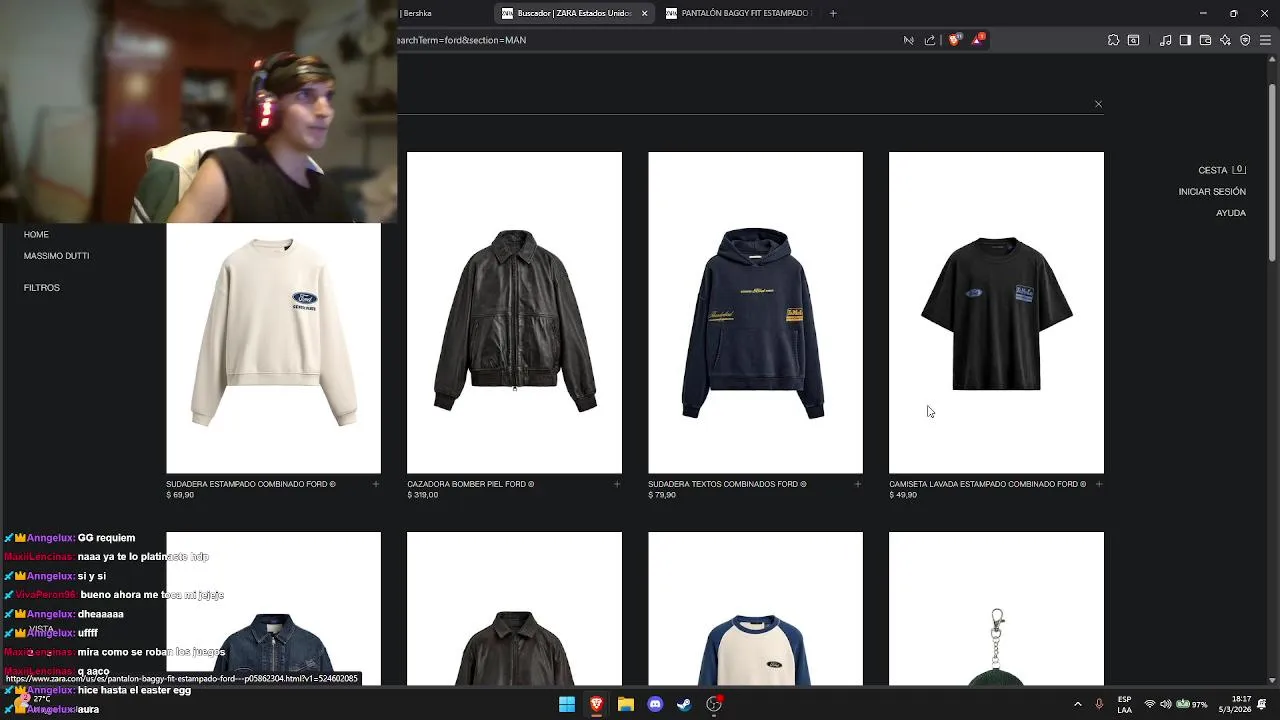This screenshot has height=720, width=1280.
Task: Open the browser hamburger menu
Action: tap(1265, 40)
